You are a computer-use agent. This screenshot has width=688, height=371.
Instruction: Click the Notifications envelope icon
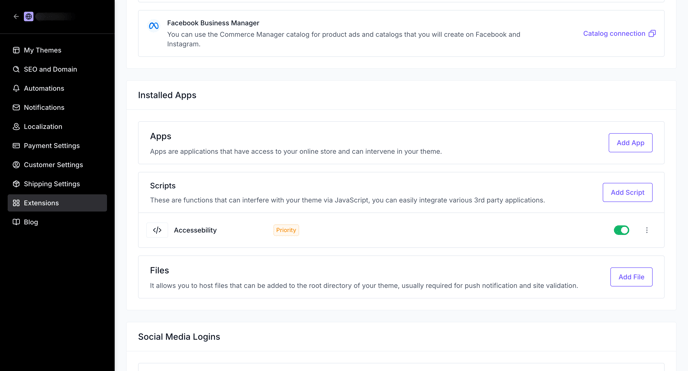[16, 107]
